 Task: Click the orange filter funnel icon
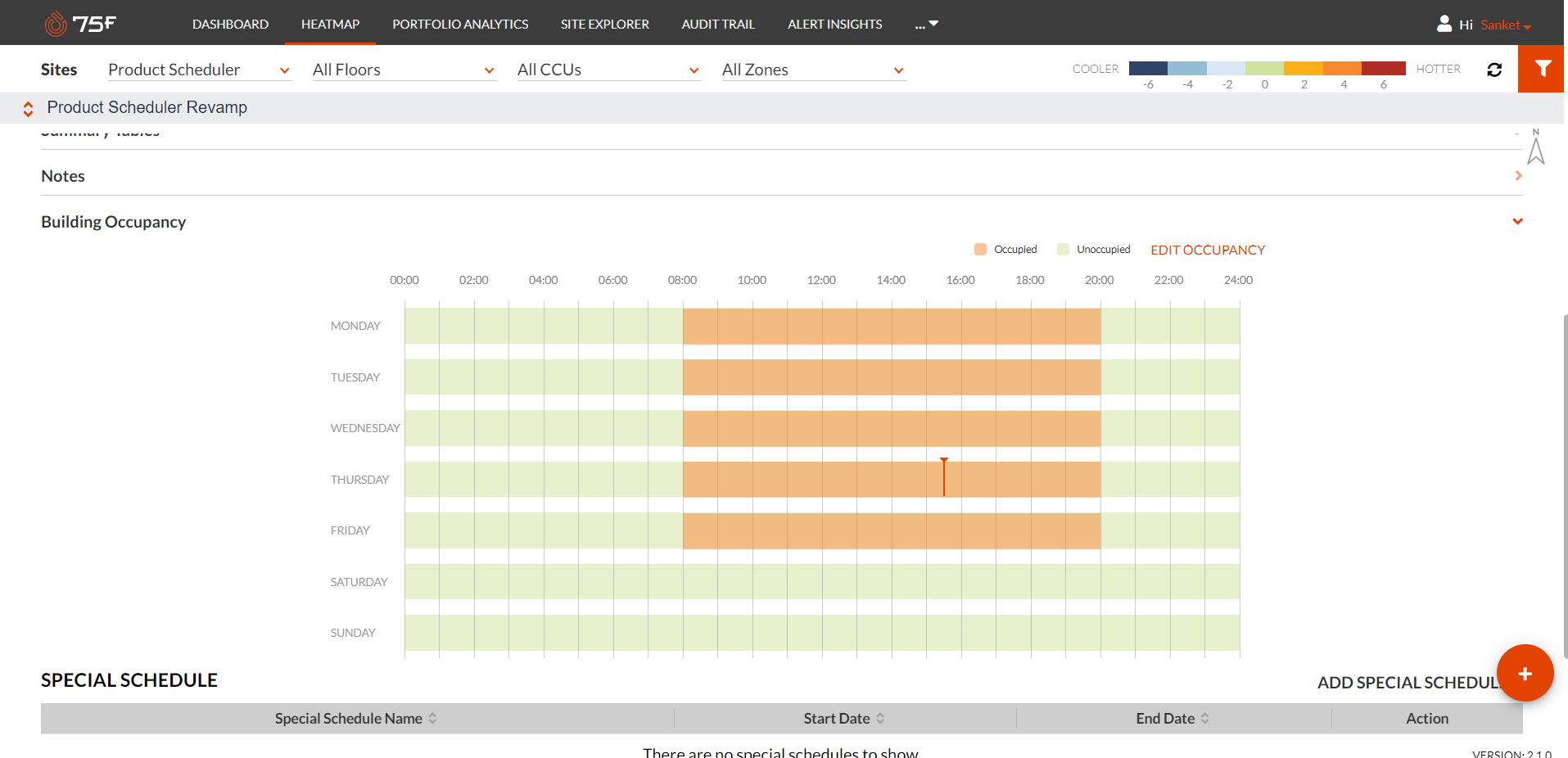[x=1542, y=69]
